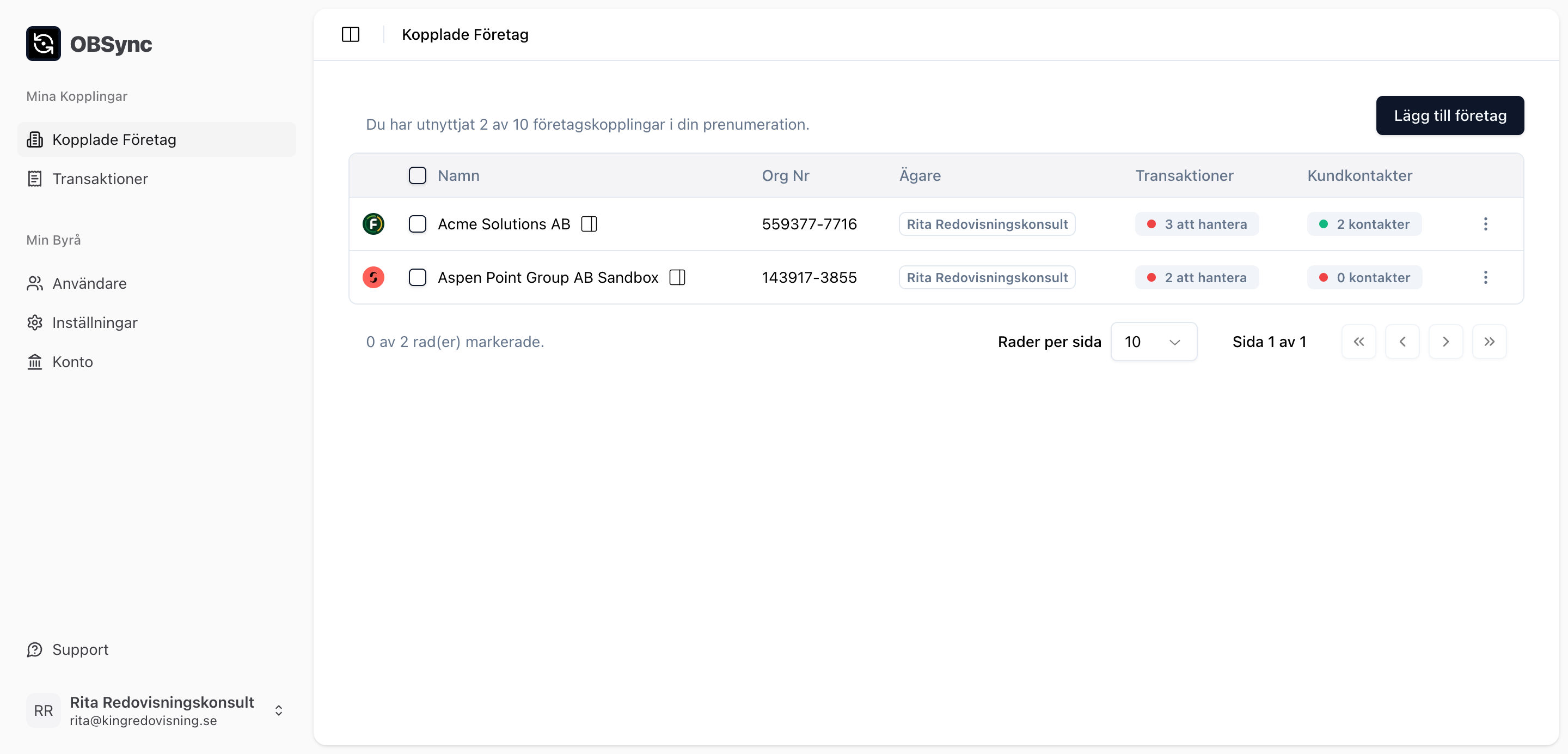1568x754 pixels.
Task: Open three-dot menu for Acme Solutions AB
Action: click(1485, 224)
